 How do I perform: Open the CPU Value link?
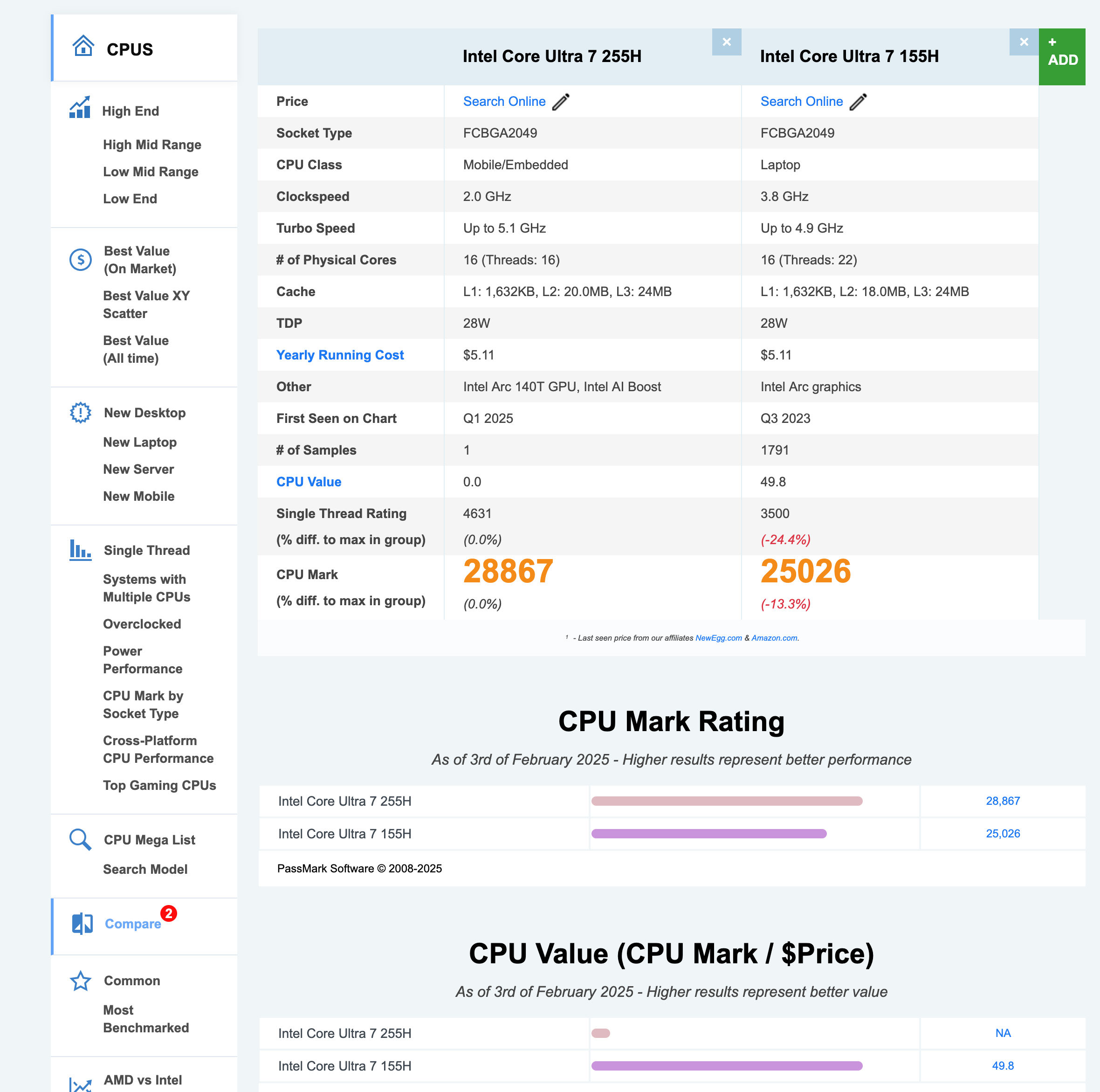309,481
